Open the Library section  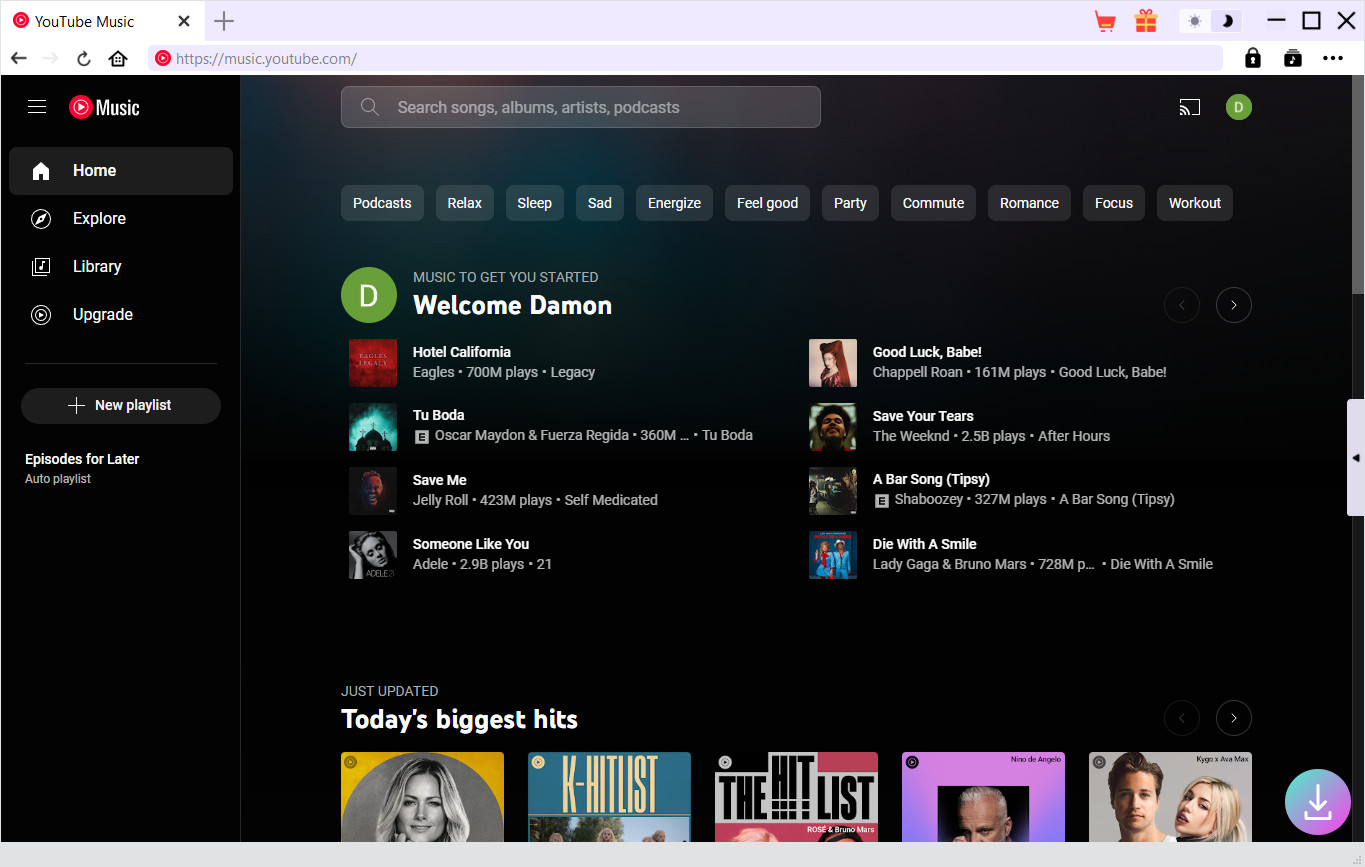97,266
